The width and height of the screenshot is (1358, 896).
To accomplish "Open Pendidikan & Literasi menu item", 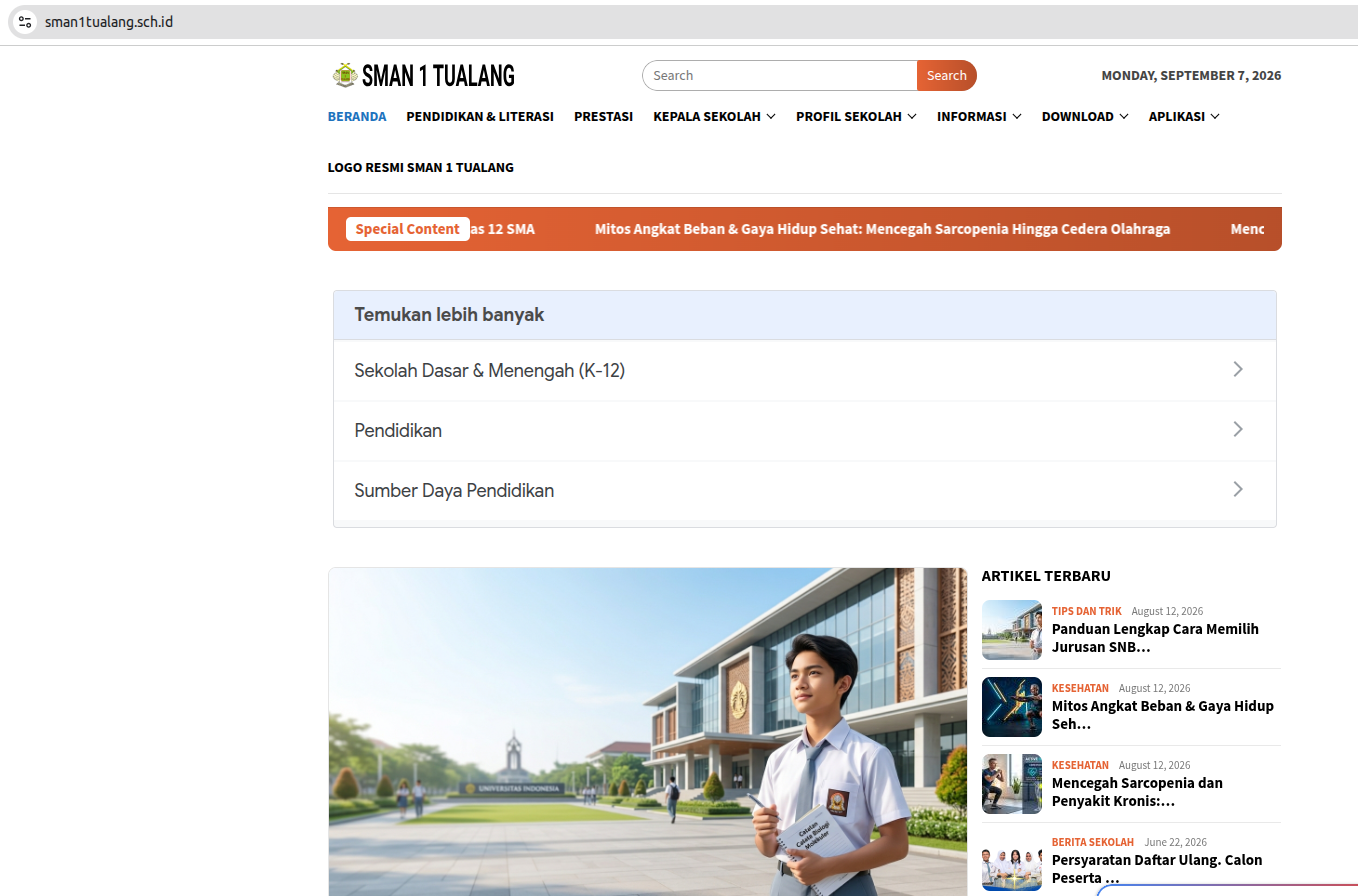I will tap(480, 116).
